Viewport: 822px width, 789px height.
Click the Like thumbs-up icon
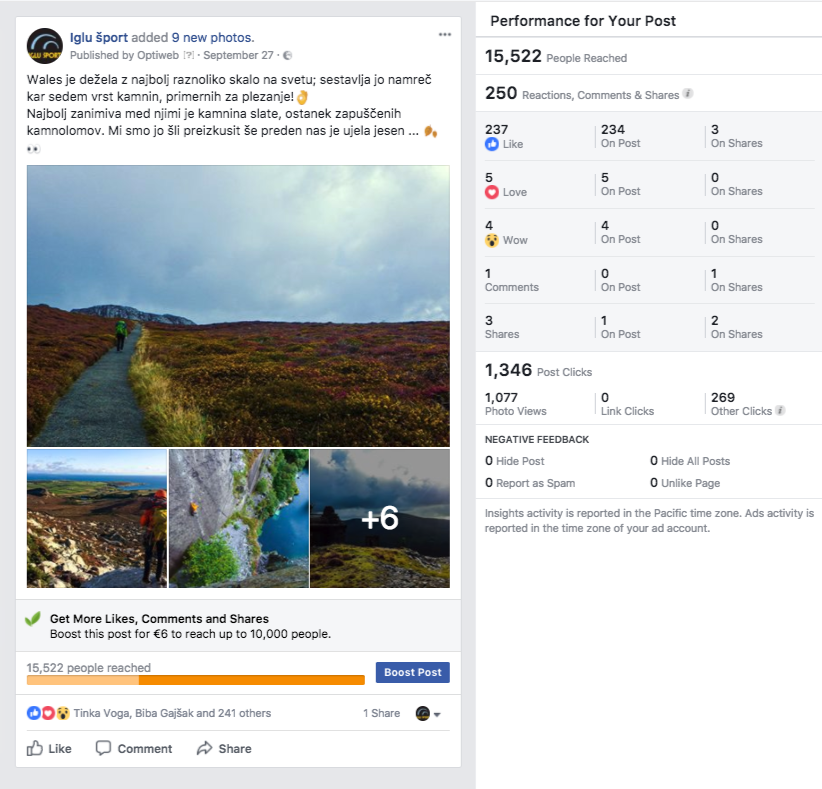[35, 748]
